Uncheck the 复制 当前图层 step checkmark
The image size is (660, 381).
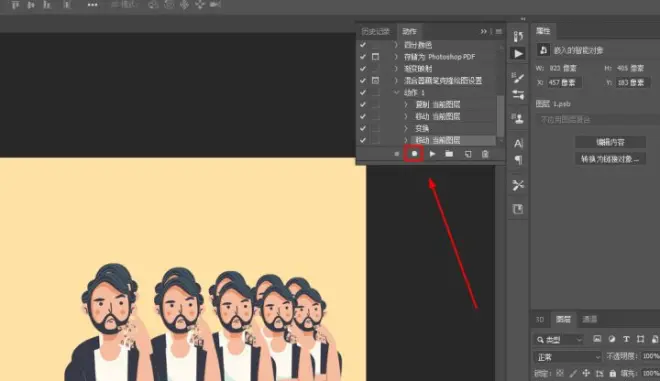click(x=363, y=104)
